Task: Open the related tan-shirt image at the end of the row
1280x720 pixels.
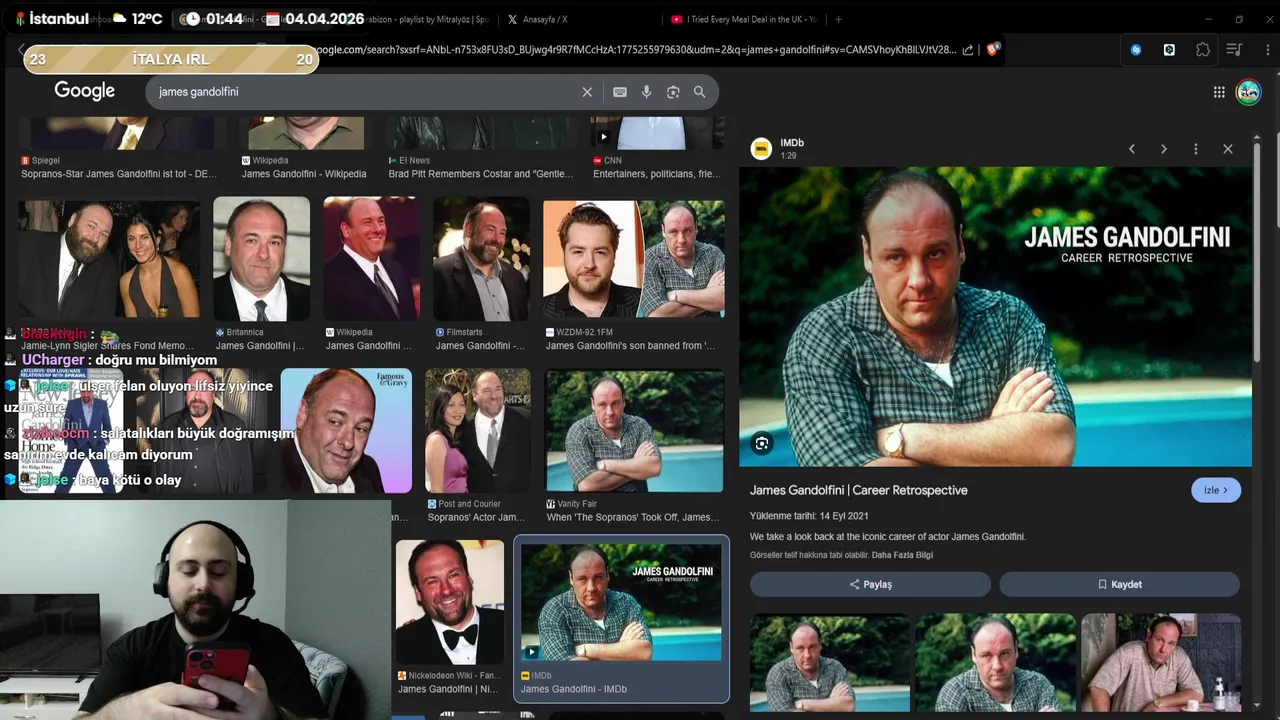Action: click(1161, 662)
